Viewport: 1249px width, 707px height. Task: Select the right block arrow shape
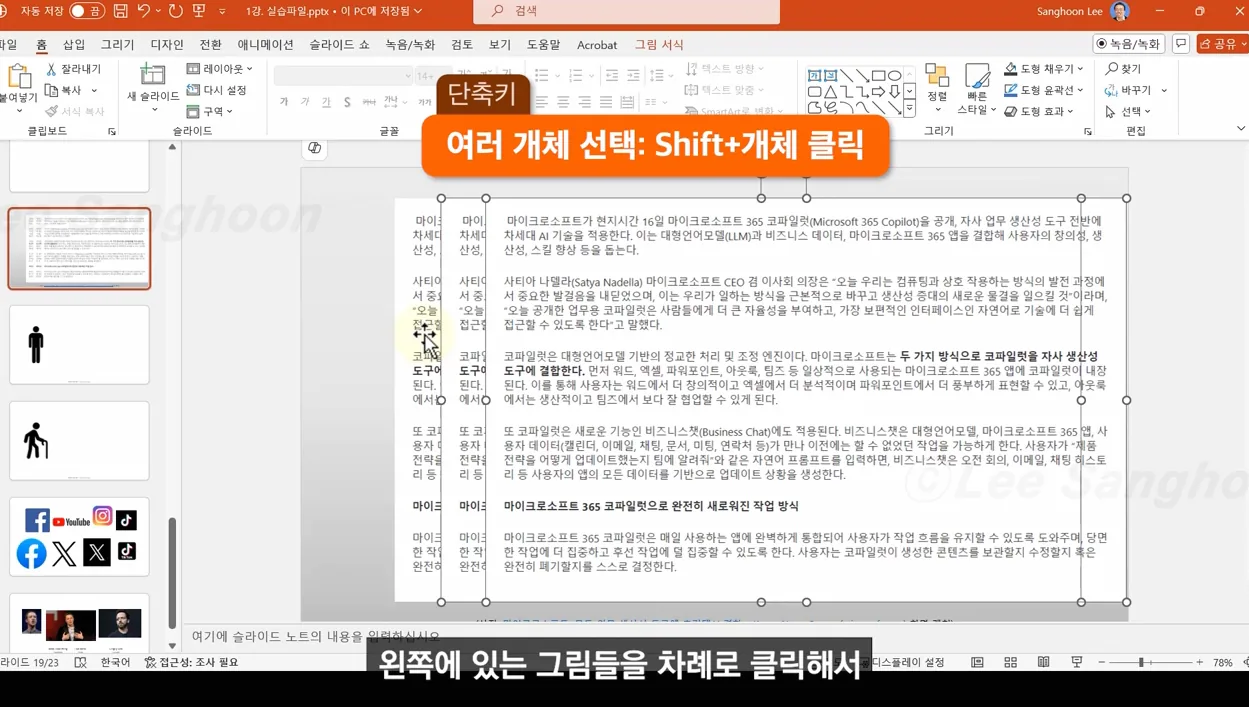[x=877, y=92]
